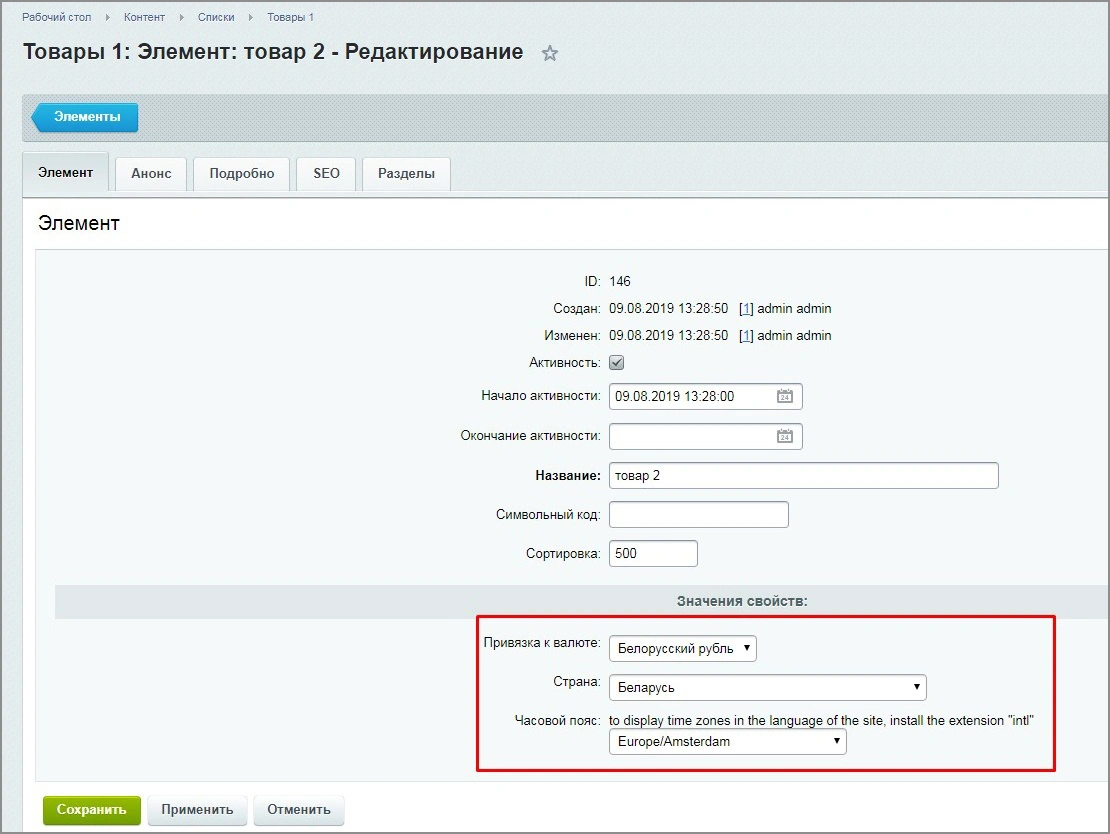1110x834 pixels.
Task: Click the Применить button
Action: pos(197,810)
